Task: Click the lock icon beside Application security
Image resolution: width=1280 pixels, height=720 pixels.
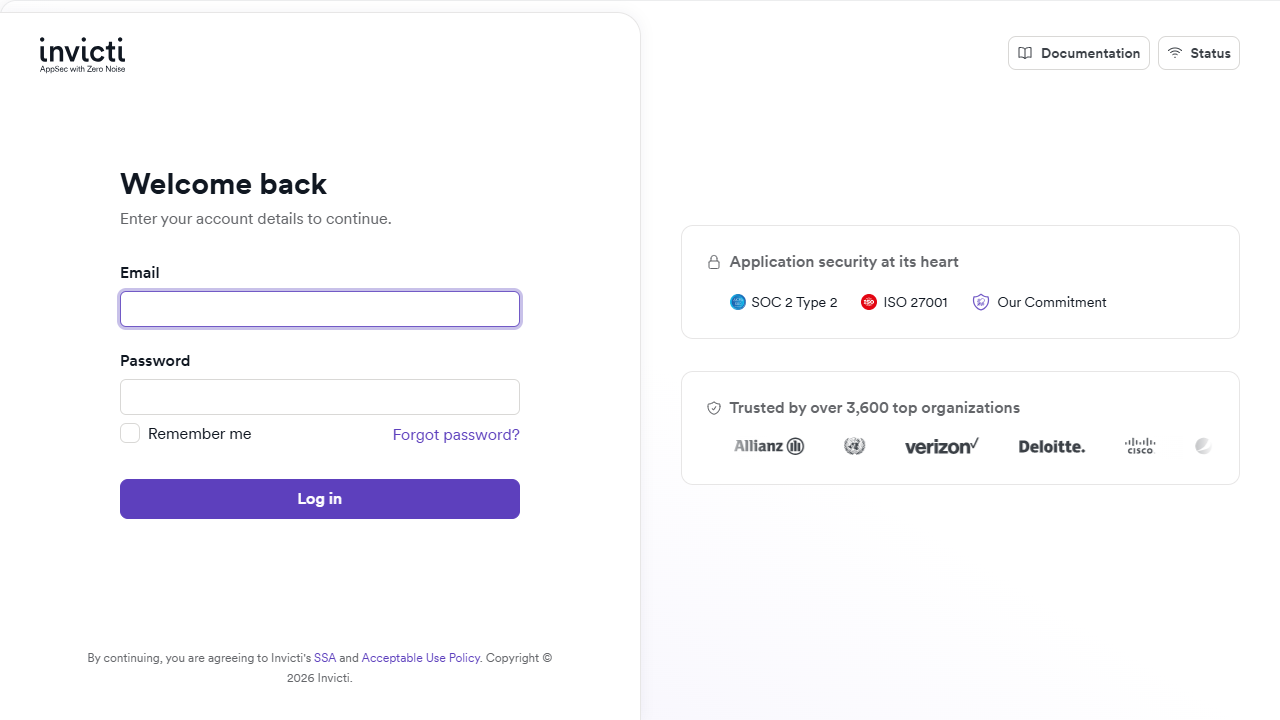Action: click(714, 262)
